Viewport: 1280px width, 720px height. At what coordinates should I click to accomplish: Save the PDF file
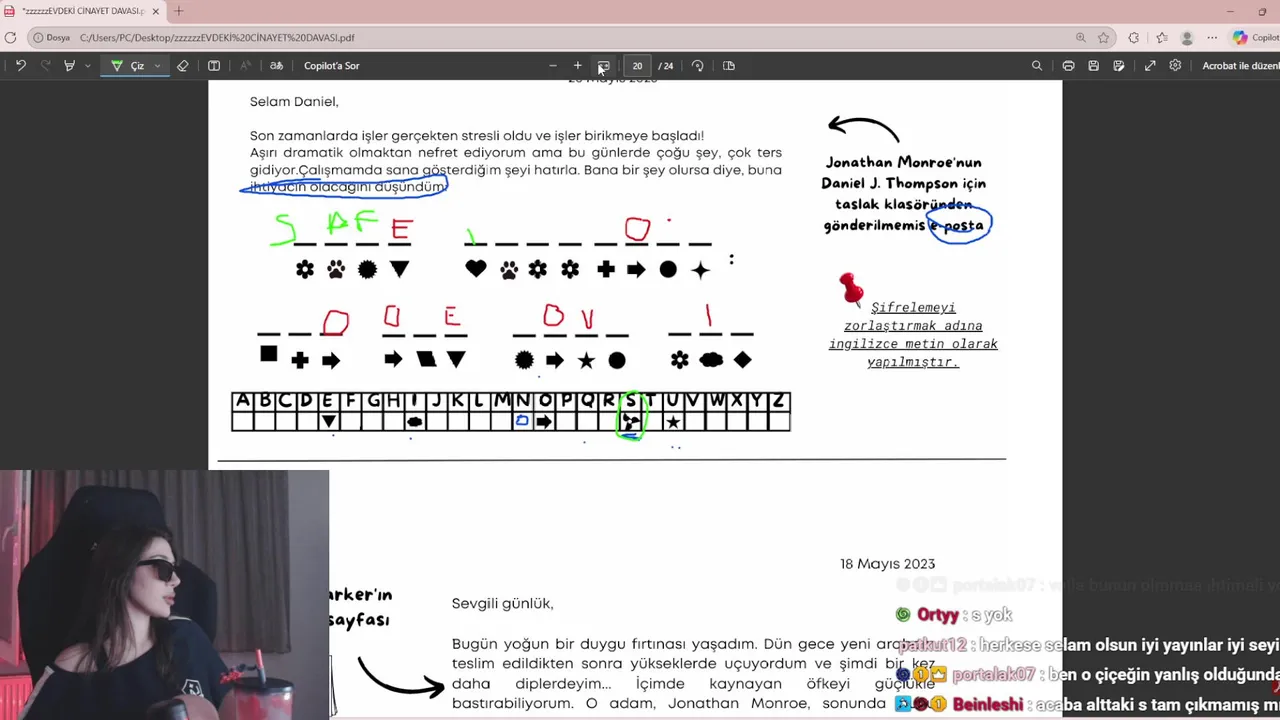click(x=1094, y=66)
